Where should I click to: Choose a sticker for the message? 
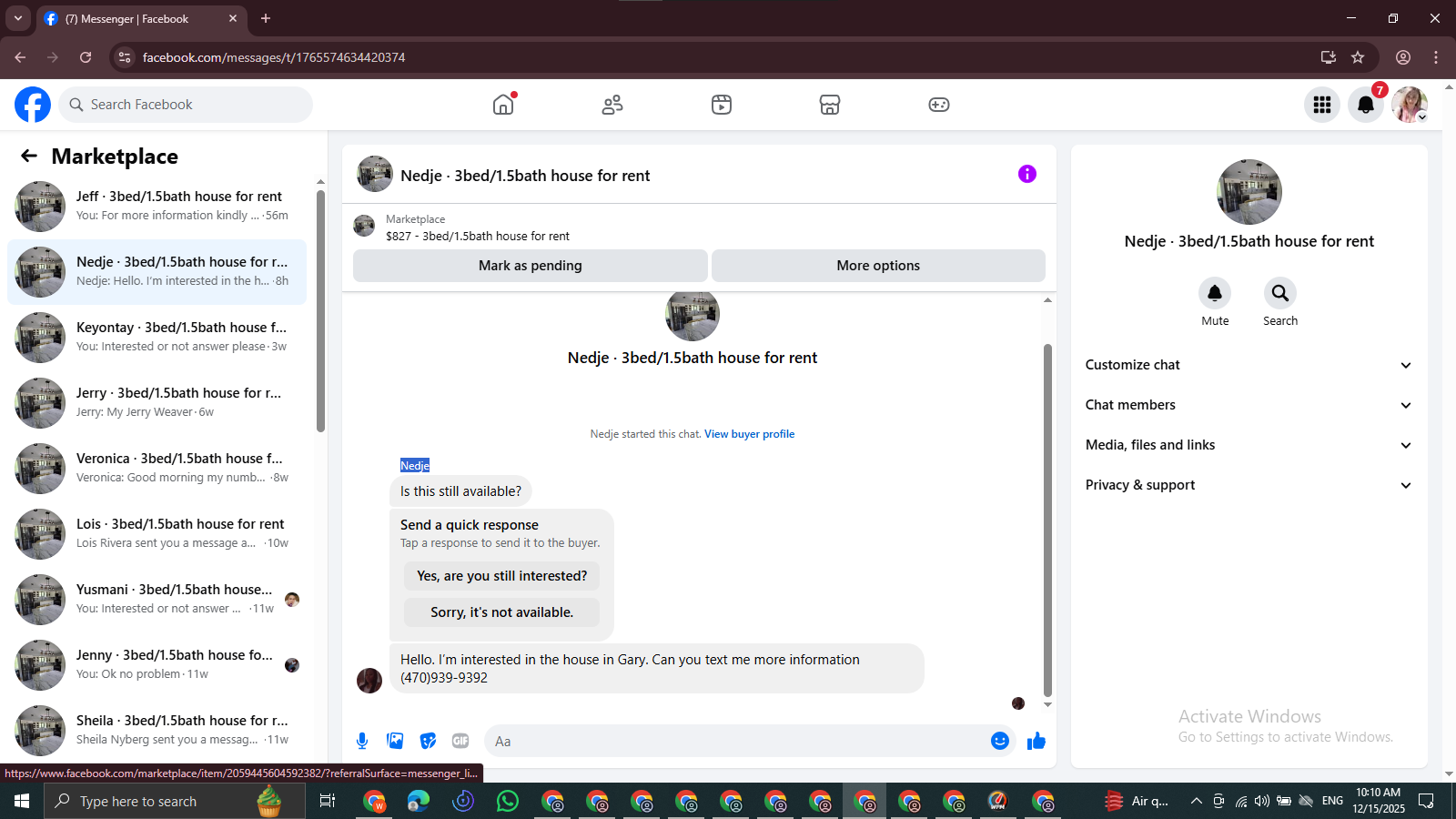(428, 741)
